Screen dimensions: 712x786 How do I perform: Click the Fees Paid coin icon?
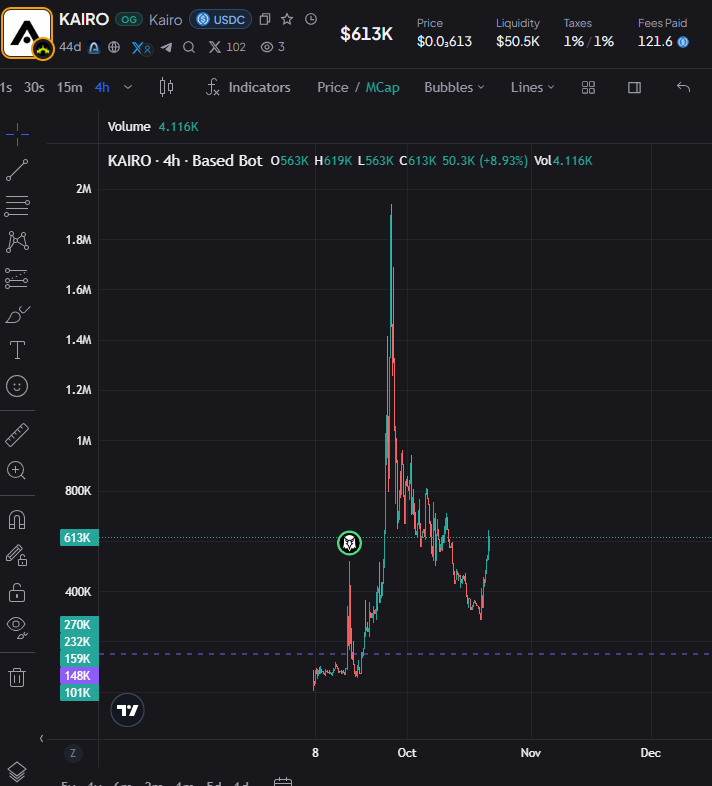click(683, 42)
